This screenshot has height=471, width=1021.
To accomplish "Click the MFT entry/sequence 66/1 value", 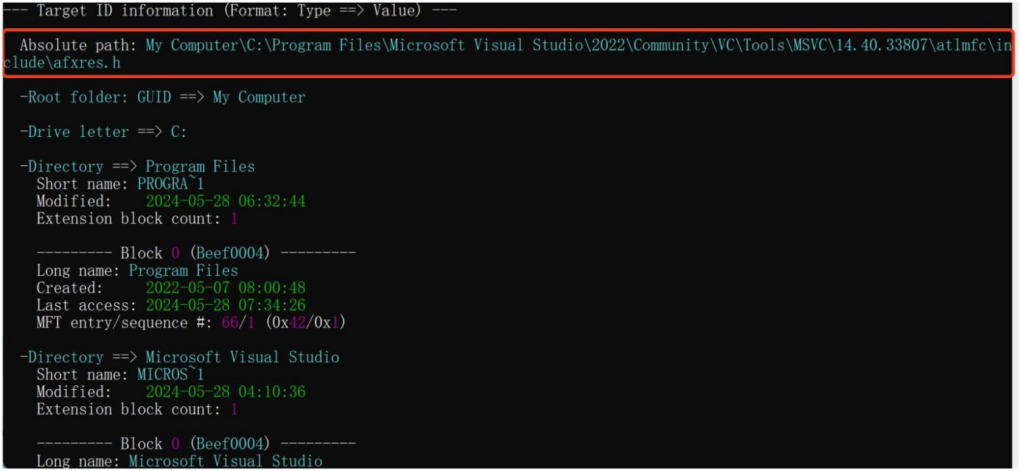I will pos(238,322).
